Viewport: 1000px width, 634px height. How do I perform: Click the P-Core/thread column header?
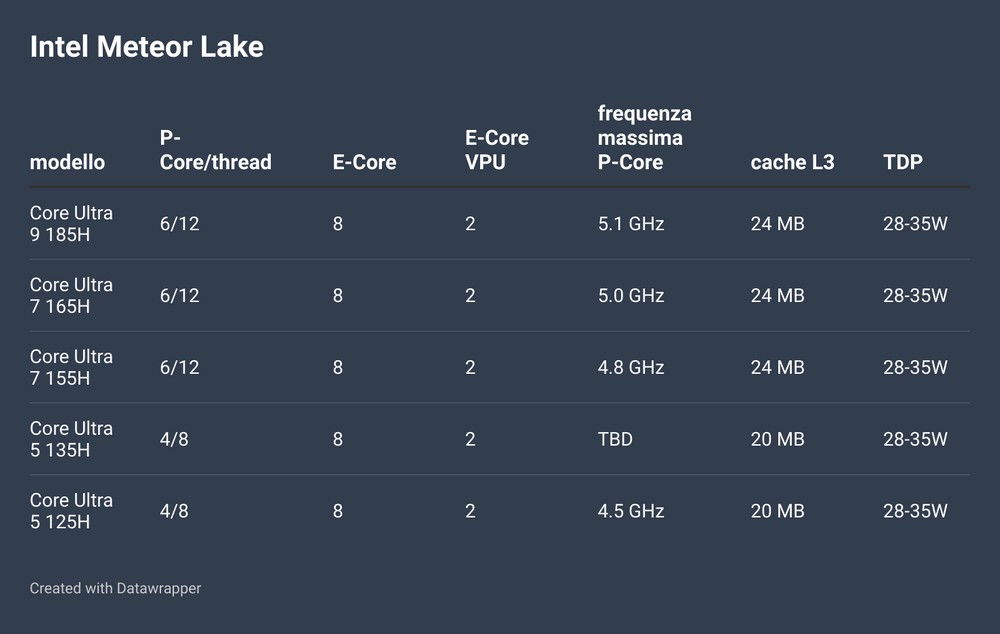[216, 150]
